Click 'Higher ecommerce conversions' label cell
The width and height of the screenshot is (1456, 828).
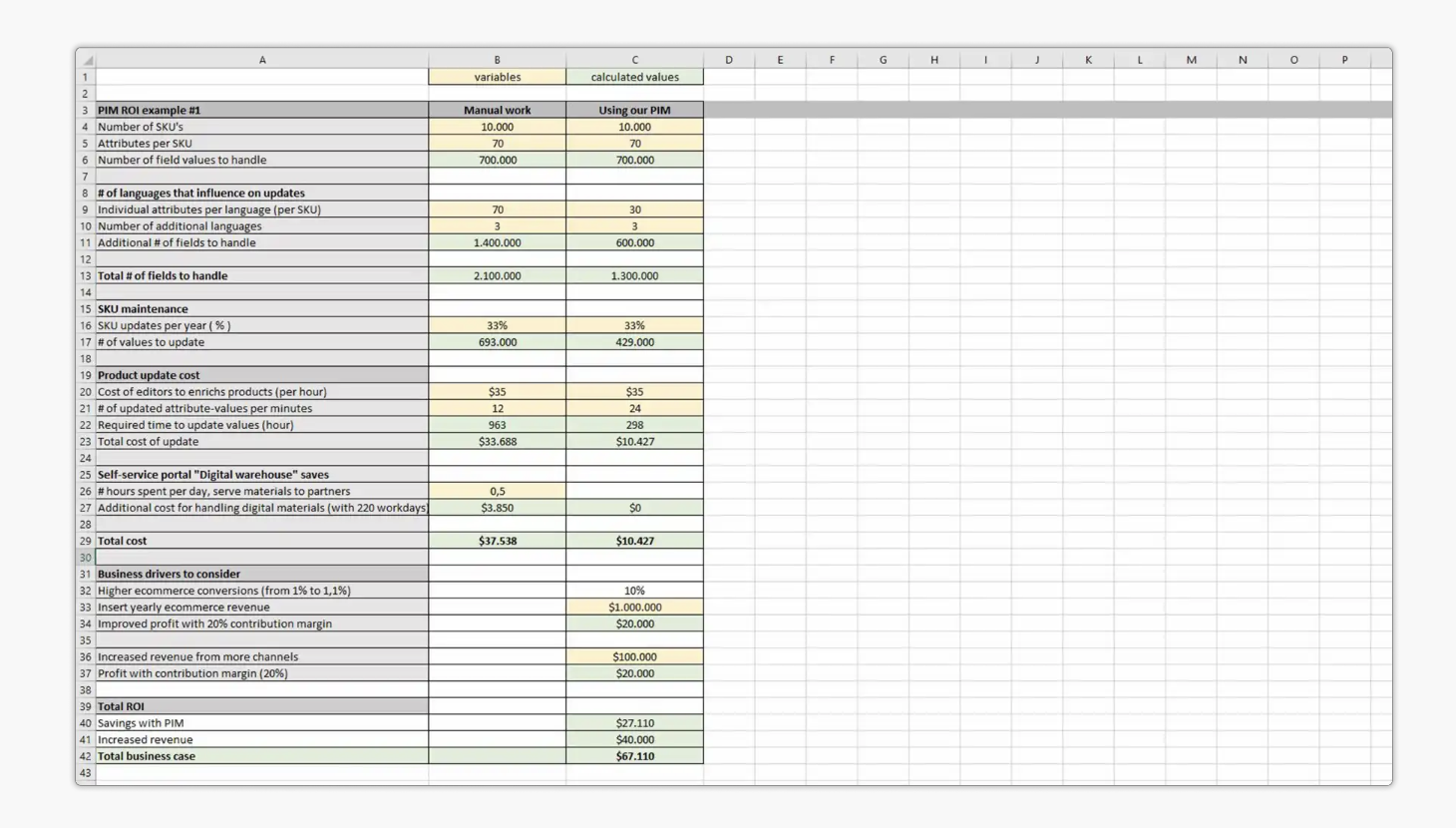[x=262, y=591]
